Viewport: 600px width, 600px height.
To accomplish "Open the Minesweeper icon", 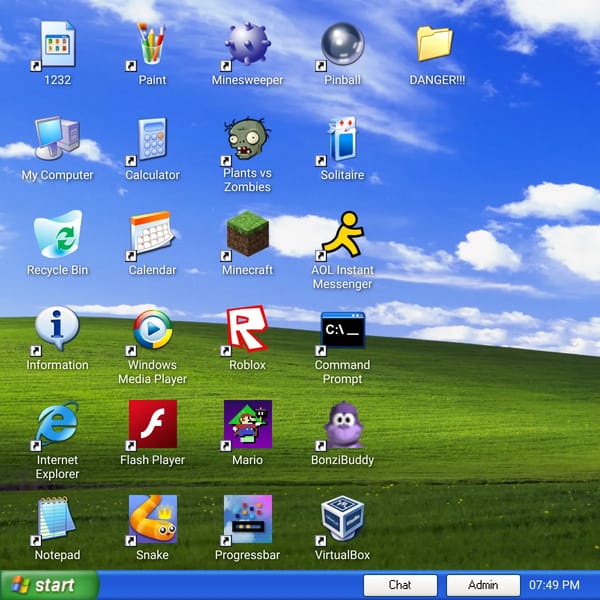I will tap(247, 45).
